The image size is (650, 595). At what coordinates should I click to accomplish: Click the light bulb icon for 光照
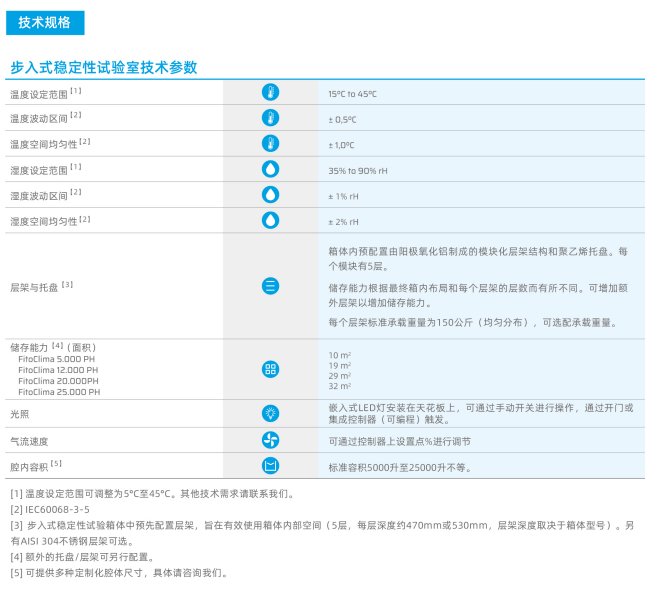coord(270,413)
